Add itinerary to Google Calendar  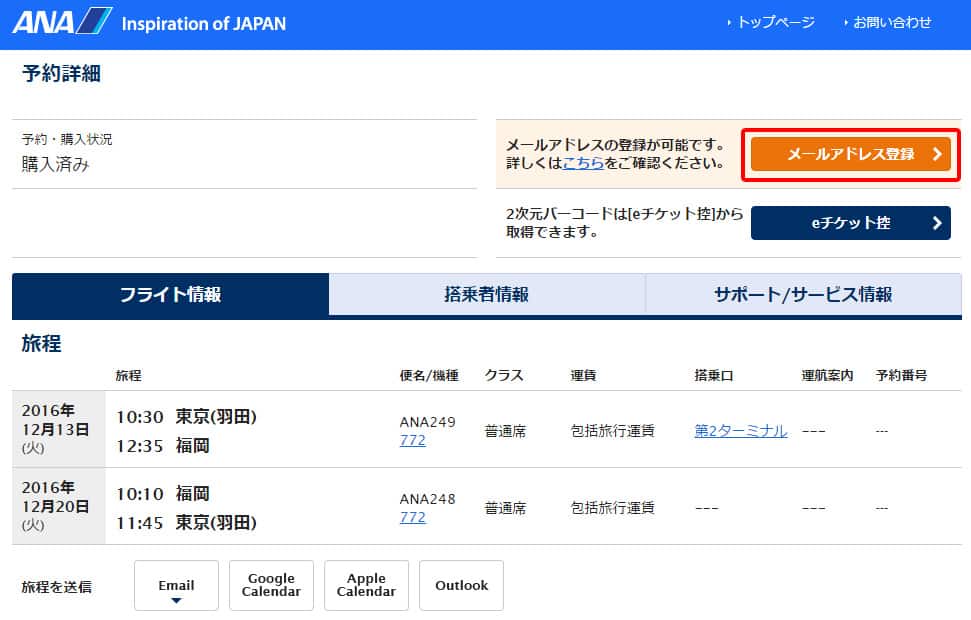[271, 585]
